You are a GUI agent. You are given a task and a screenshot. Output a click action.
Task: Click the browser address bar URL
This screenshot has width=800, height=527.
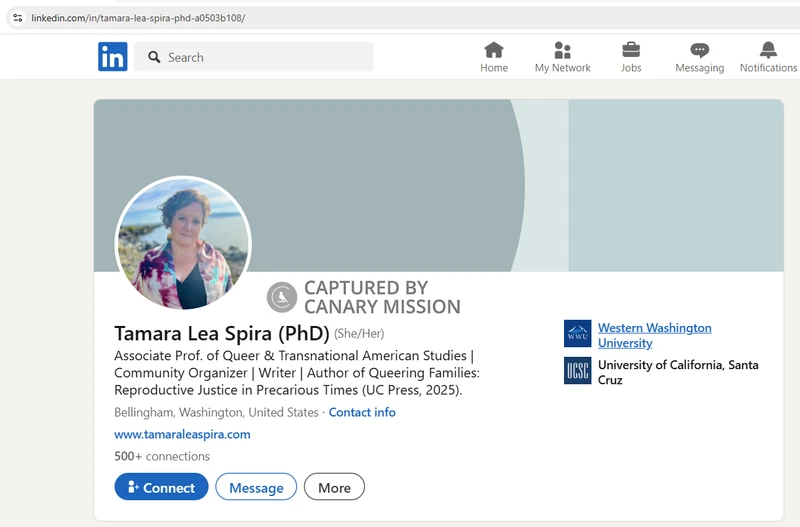click(138, 18)
